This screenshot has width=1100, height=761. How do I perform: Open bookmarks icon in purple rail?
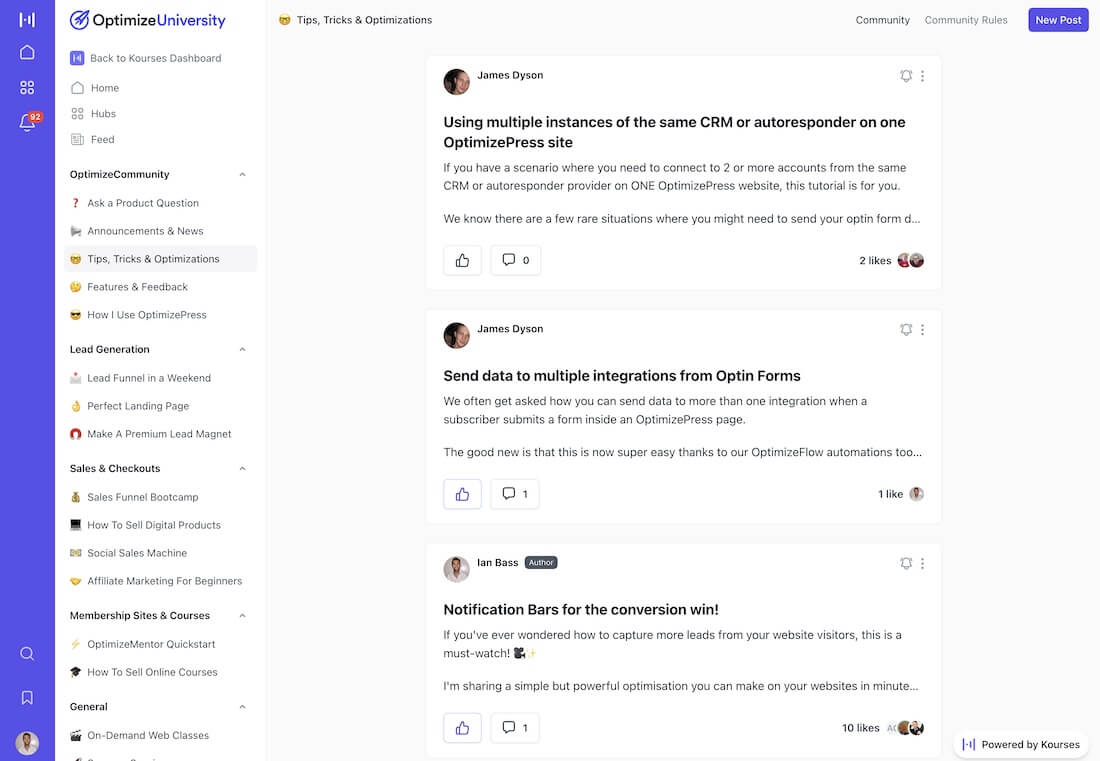click(x=27, y=697)
